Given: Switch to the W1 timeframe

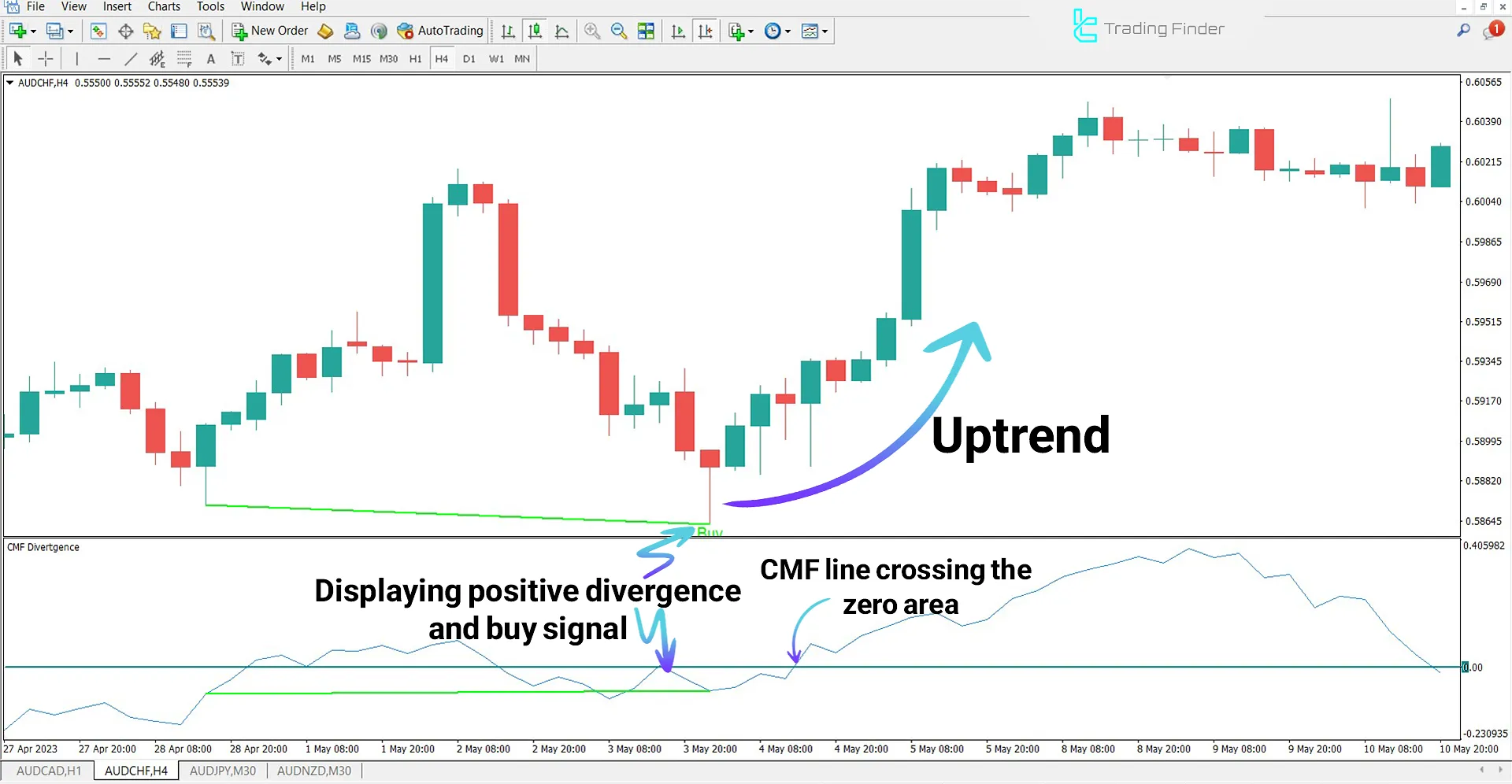Looking at the screenshot, I should point(496,59).
